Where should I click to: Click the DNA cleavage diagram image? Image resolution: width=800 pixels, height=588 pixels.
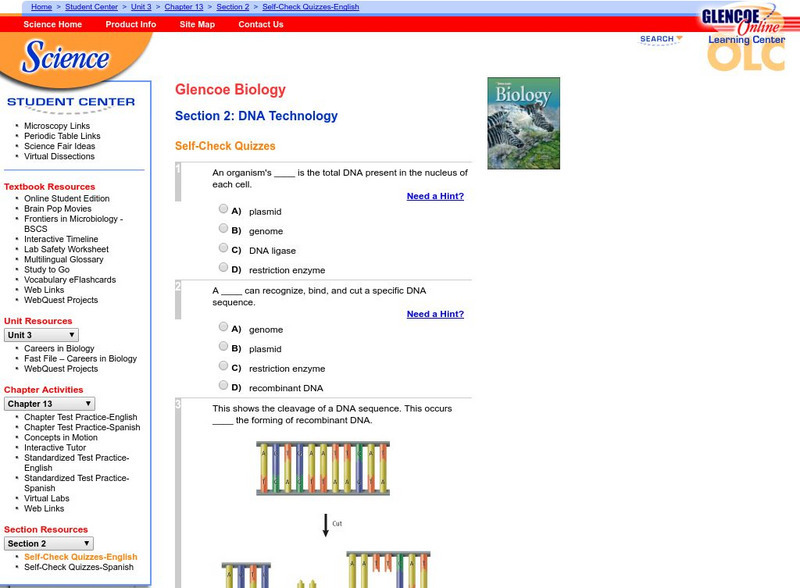pos(327,515)
